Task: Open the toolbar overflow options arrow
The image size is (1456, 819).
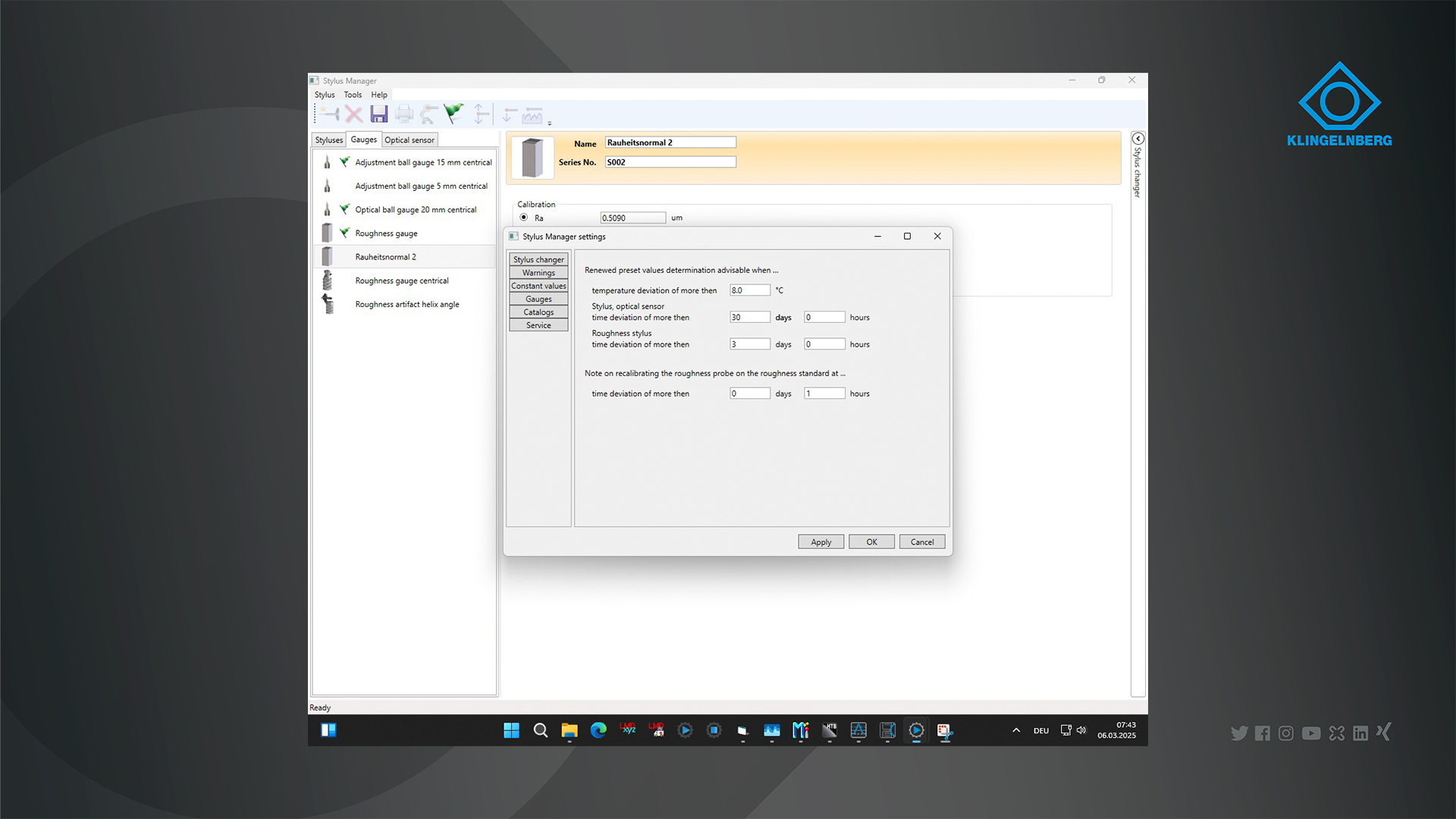Action: 550,122
